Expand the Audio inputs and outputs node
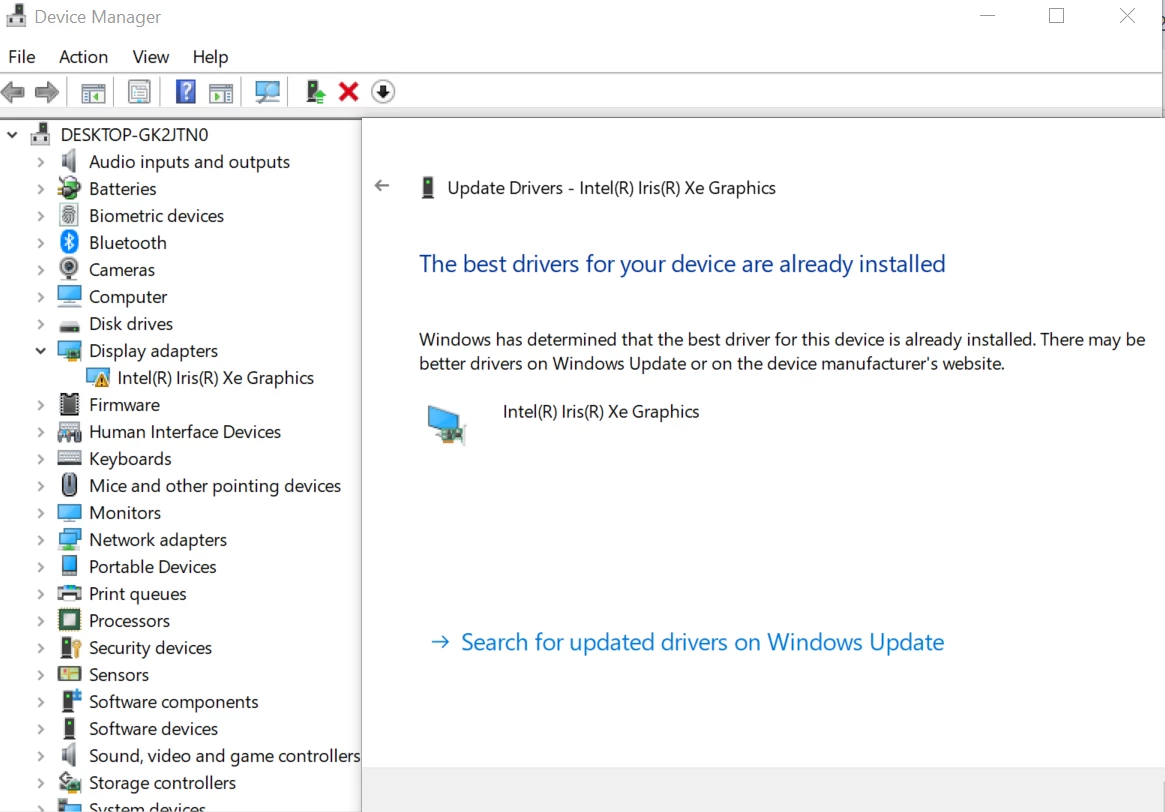Viewport: 1165px width, 812px height. coord(41,162)
